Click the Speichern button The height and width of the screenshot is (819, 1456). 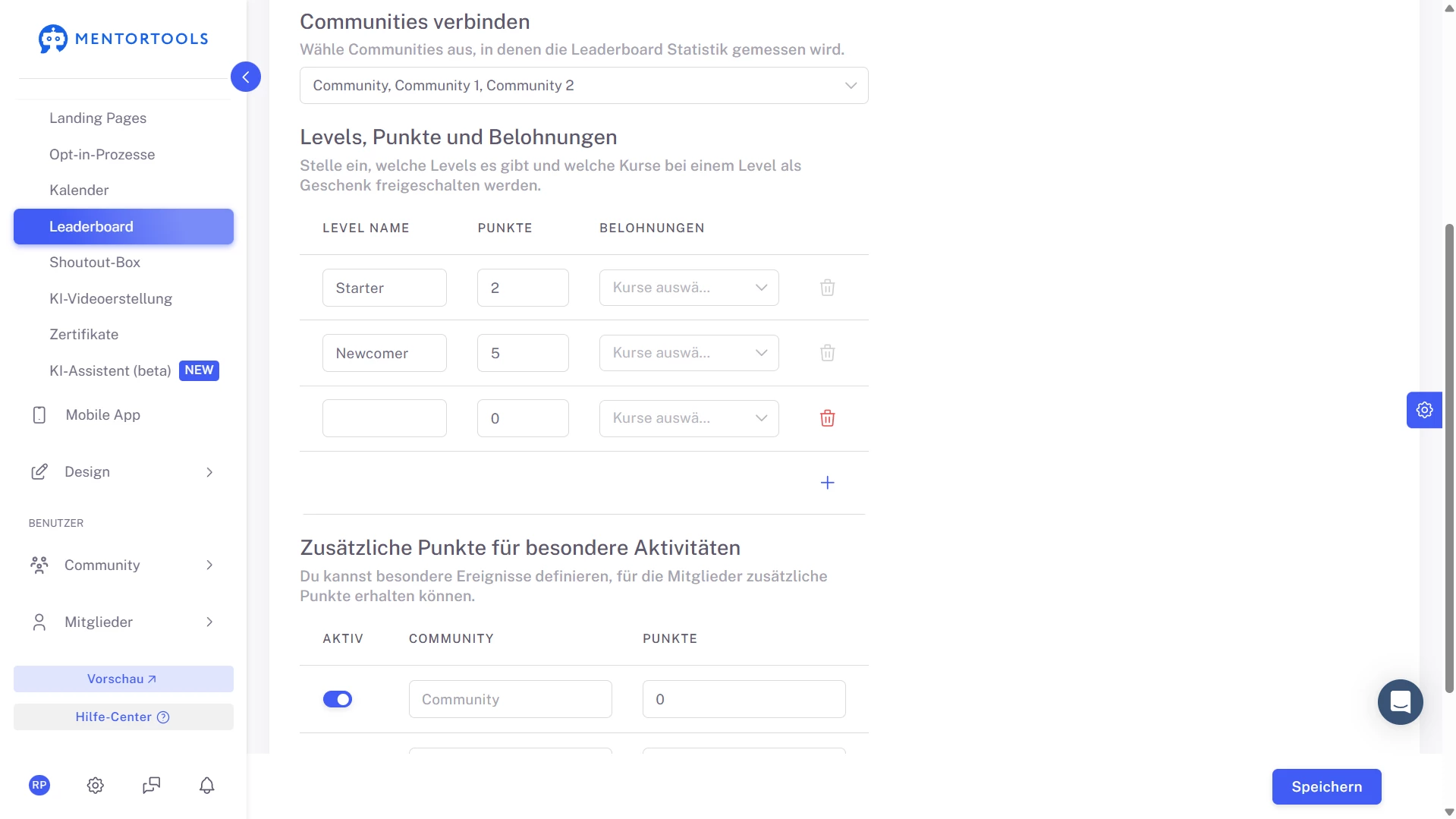tap(1325, 786)
